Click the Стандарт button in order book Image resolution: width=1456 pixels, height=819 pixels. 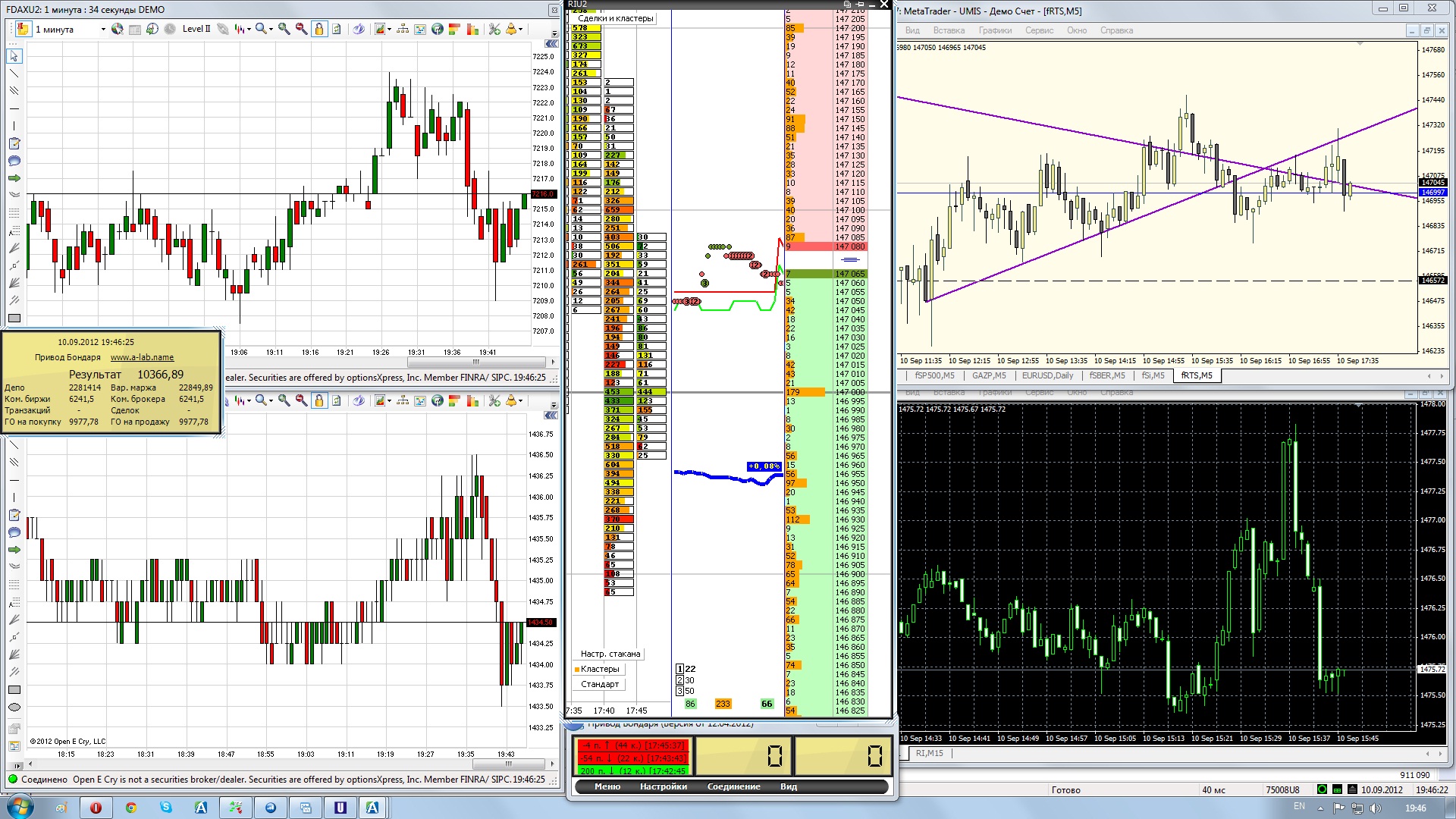599,684
